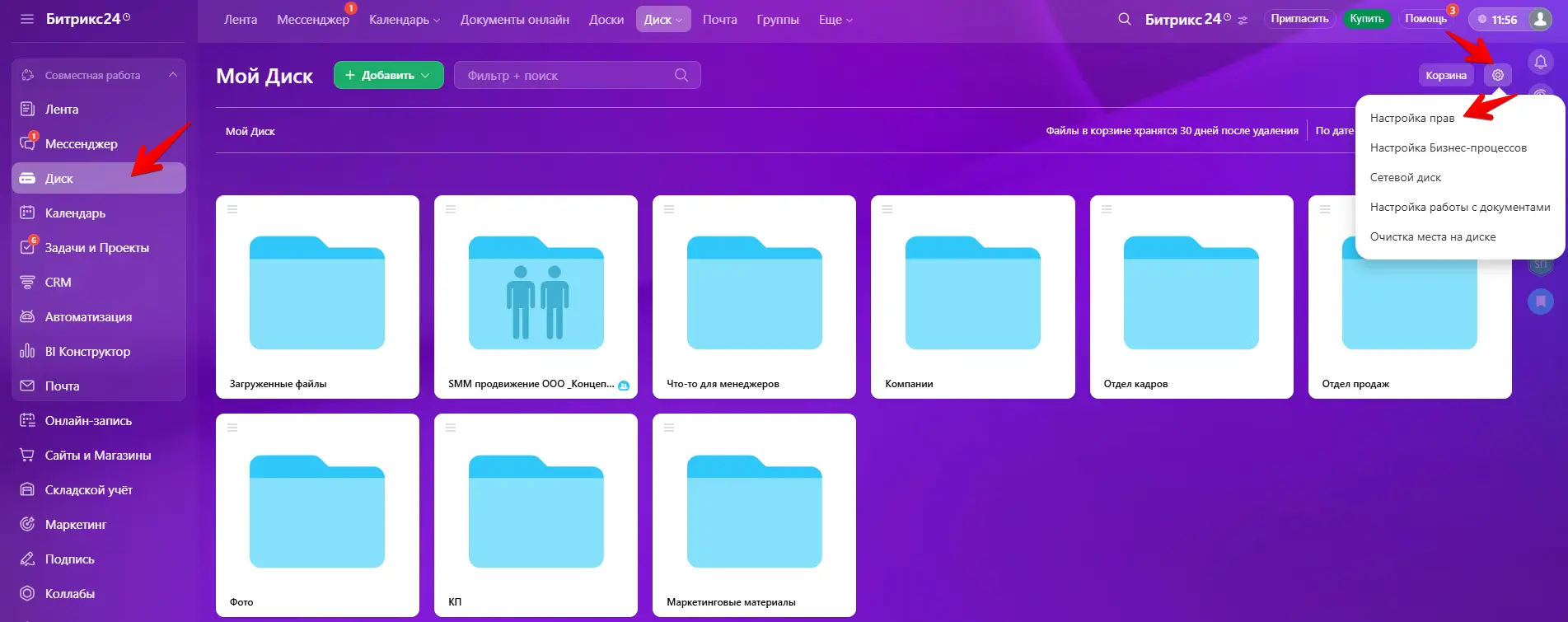
Task: Open CRM from the sidebar
Action: [x=58, y=283]
